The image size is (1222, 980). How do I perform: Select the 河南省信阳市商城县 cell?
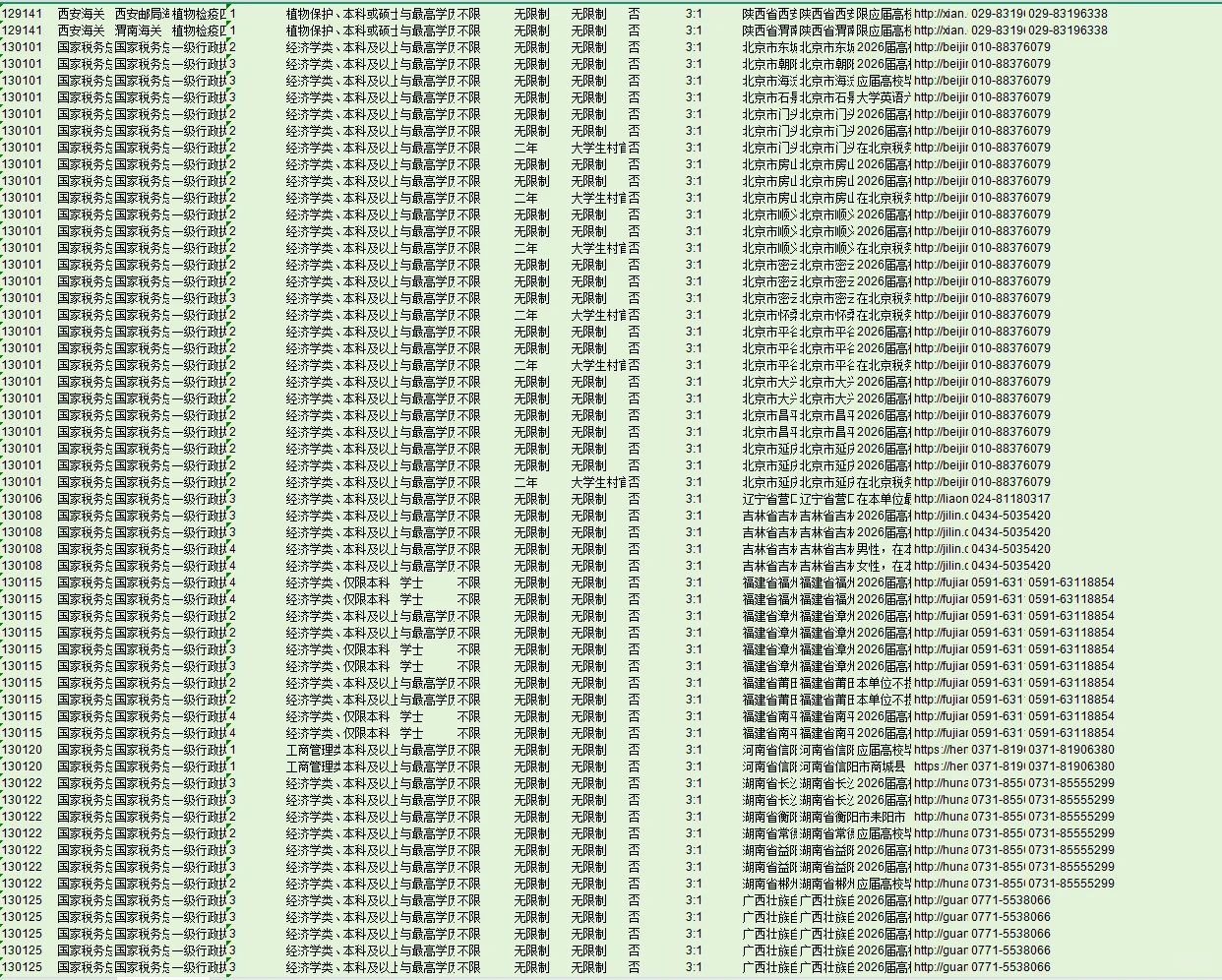tap(852, 766)
